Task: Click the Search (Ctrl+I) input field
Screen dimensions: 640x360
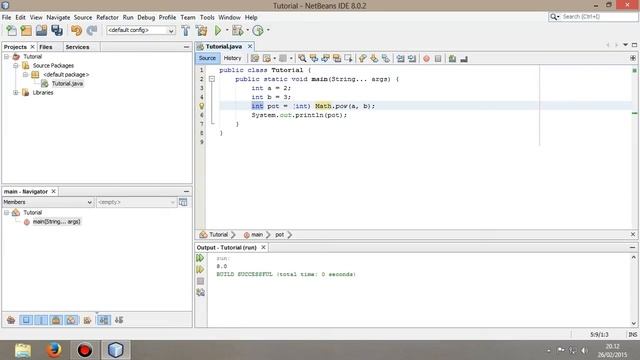Action: pos(599,17)
